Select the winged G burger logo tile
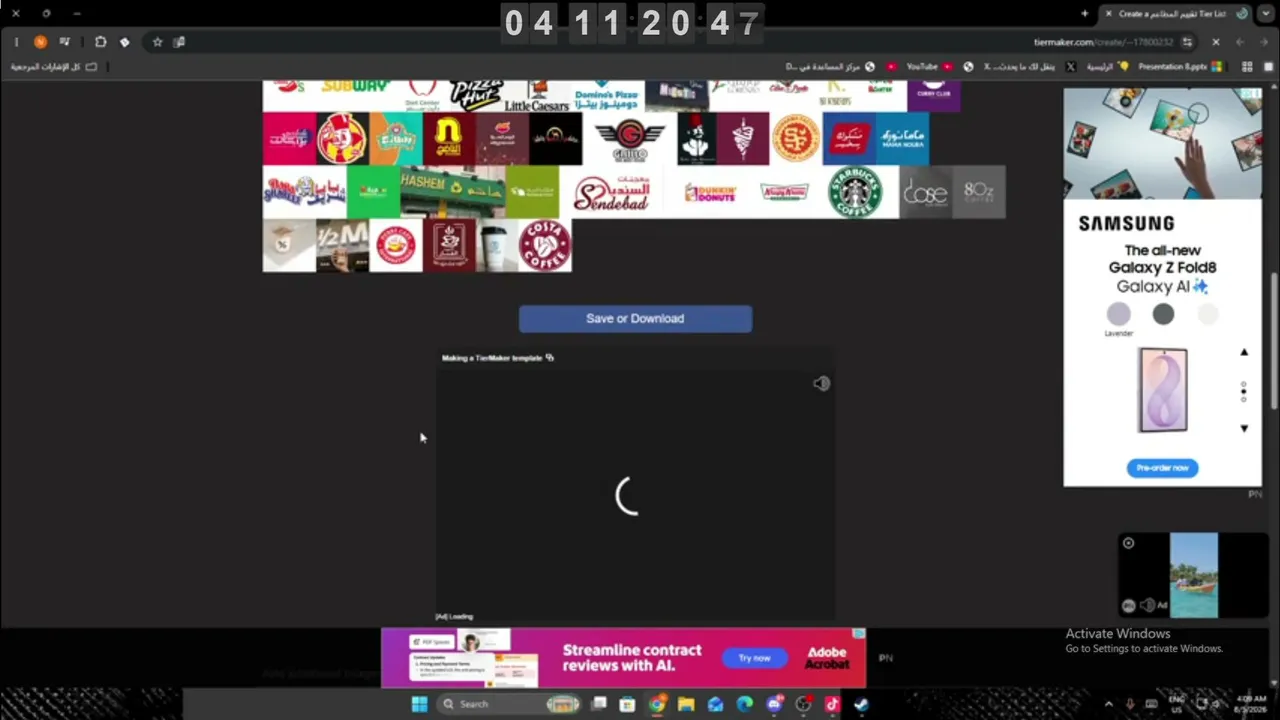The width and height of the screenshot is (1280, 720). pos(629,138)
